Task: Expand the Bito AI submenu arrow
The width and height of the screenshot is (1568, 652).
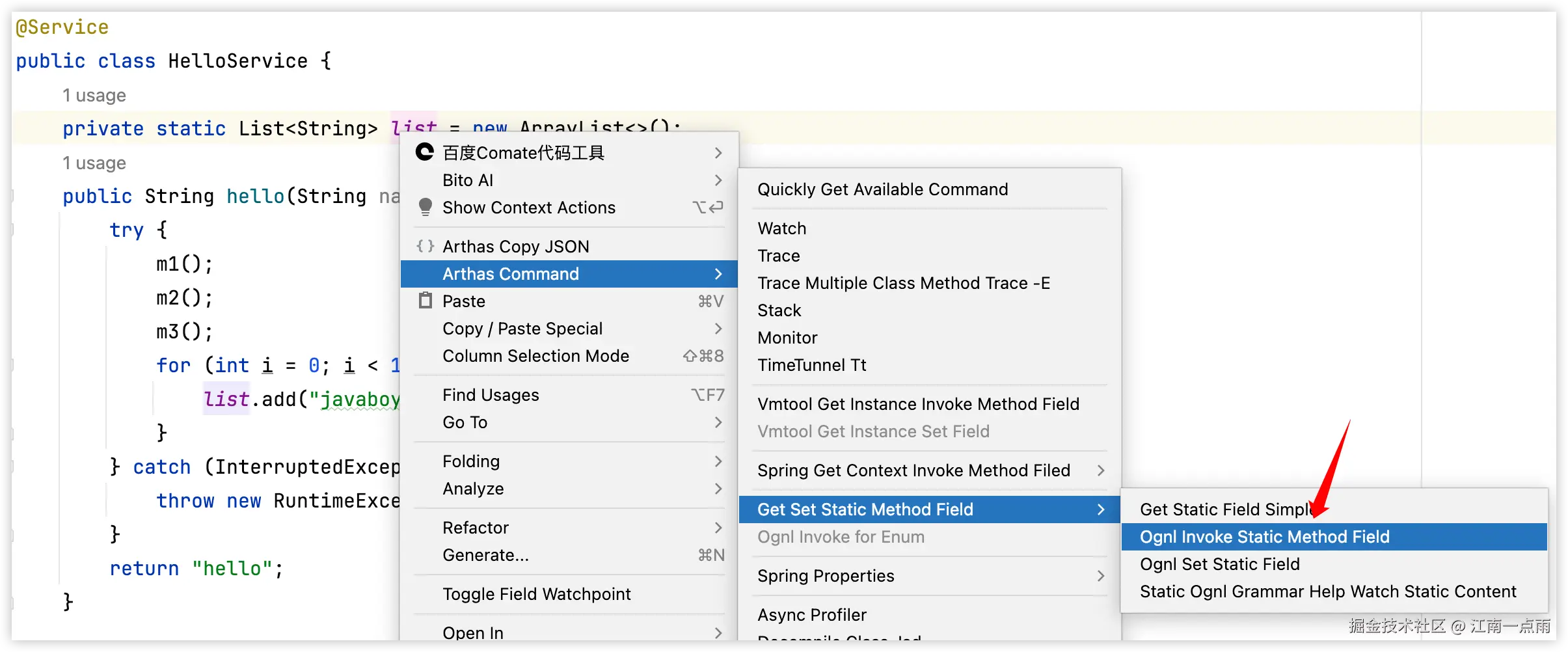Action: click(718, 180)
